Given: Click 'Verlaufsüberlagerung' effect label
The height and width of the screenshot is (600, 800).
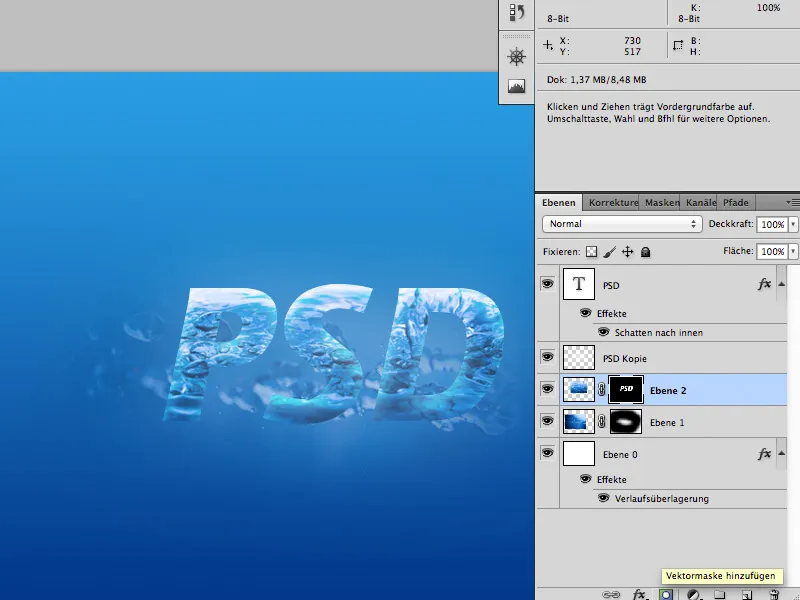Looking at the screenshot, I should point(662,498).
